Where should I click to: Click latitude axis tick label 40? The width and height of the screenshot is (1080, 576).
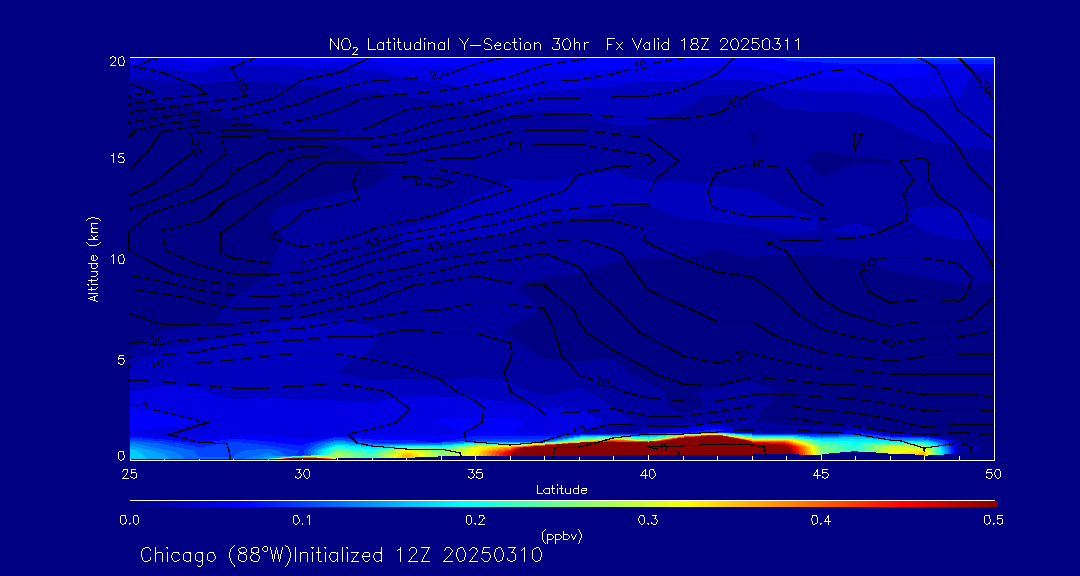[648, 474]
